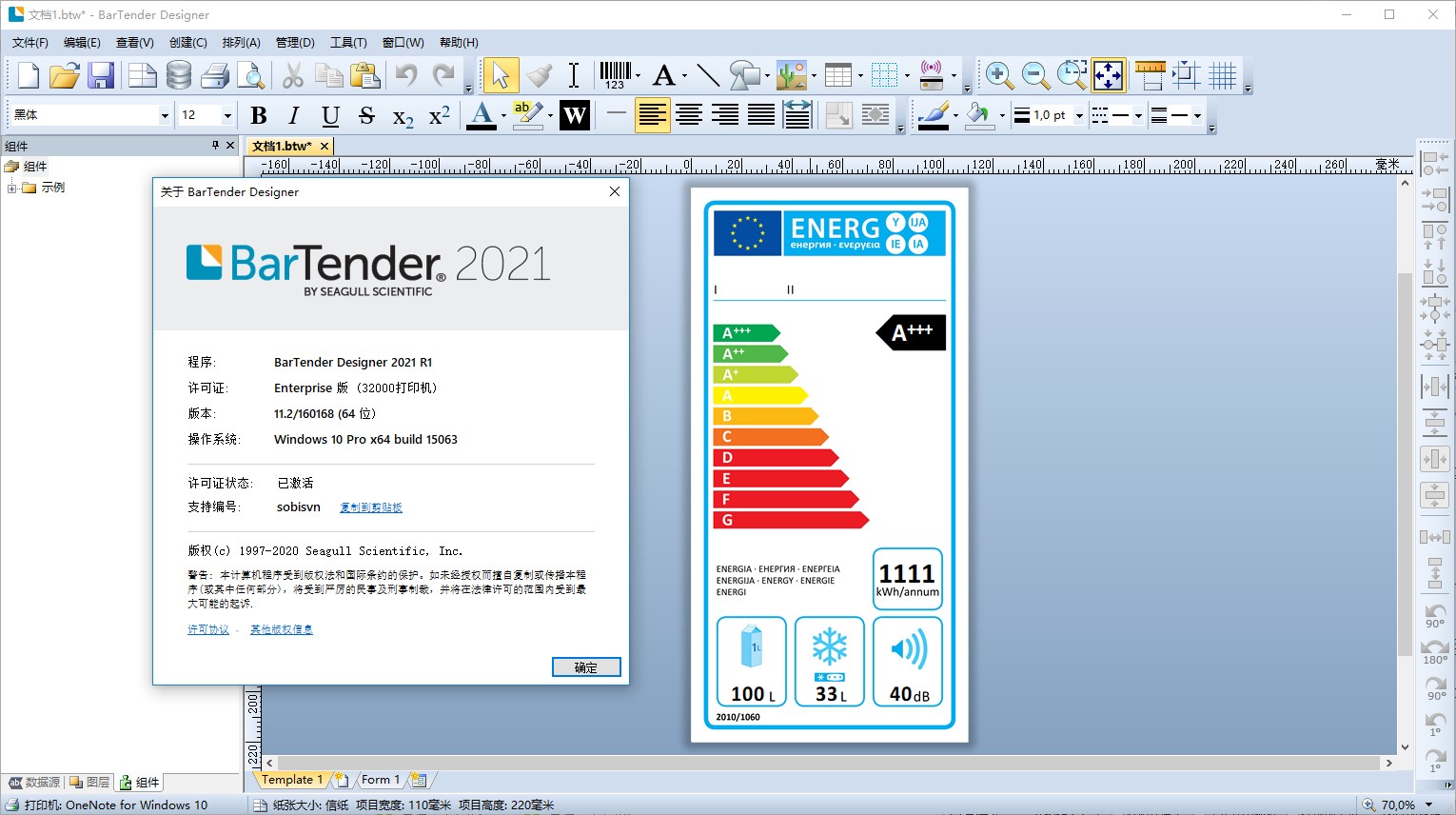The image size is (1456, 815).
Task: Select the picture insertion tool
Action: coord(793,74)
